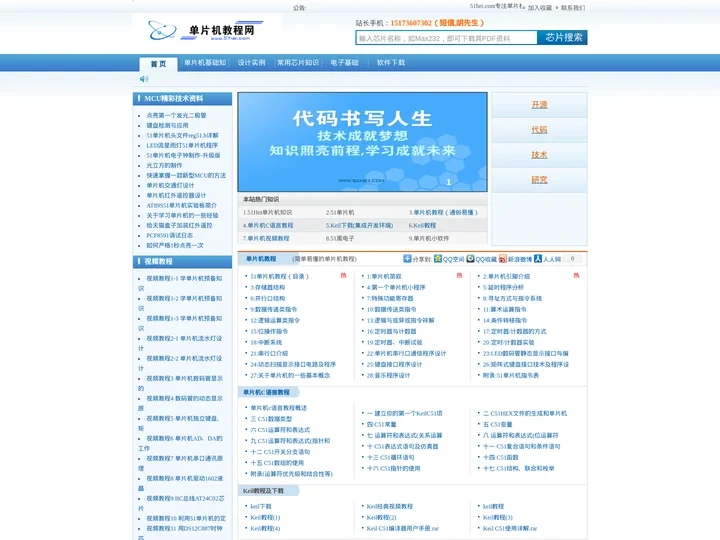
Task: Open lesson 4:第一个单片机小程序
Action: point(396,287)
